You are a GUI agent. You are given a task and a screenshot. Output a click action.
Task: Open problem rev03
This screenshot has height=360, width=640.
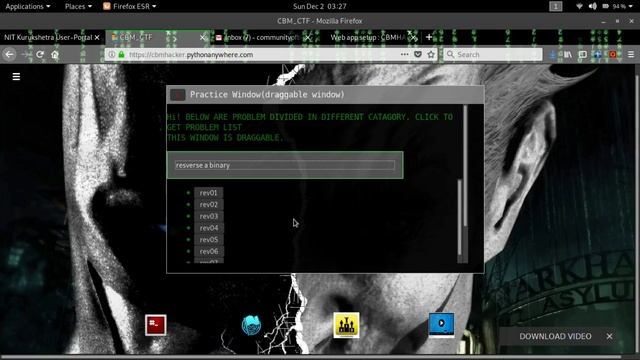click(209, 216)
